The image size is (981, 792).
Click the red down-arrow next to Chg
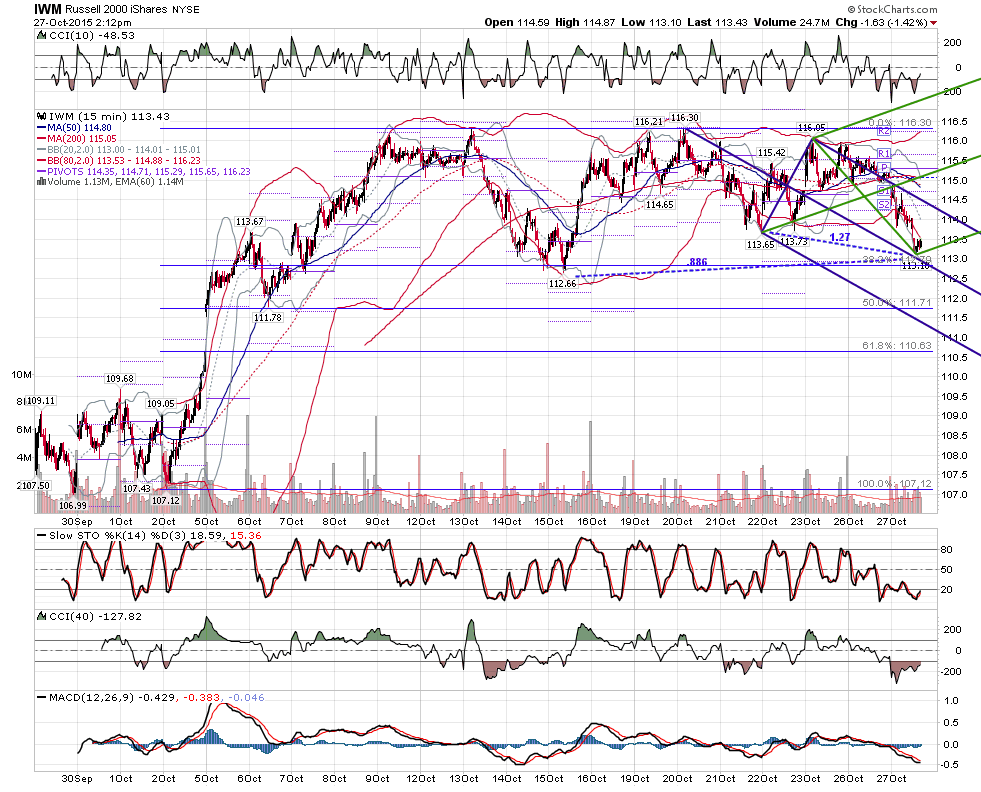pos(934,23)
